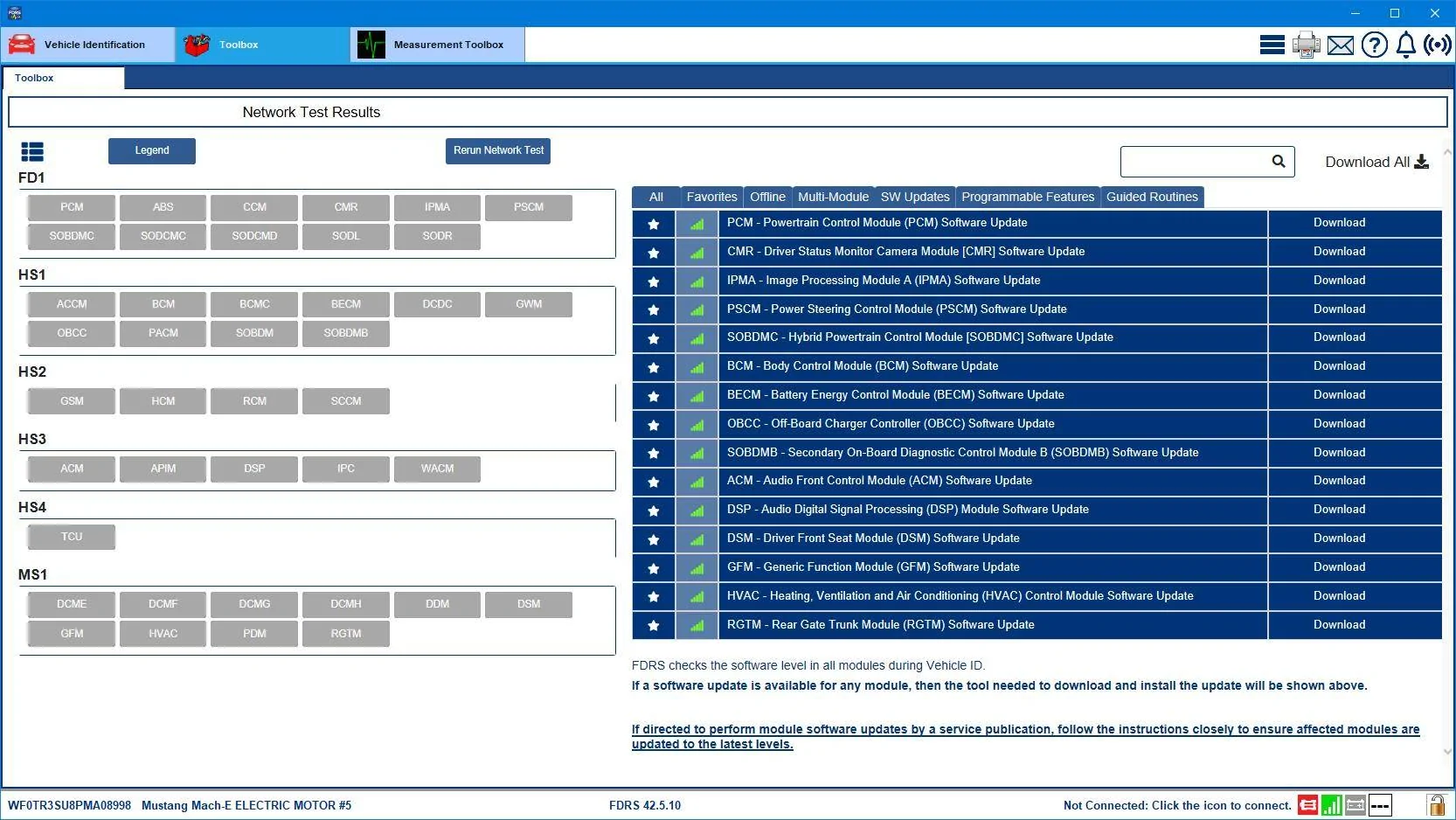Click the printer icon

click(x=1306, y=45)
